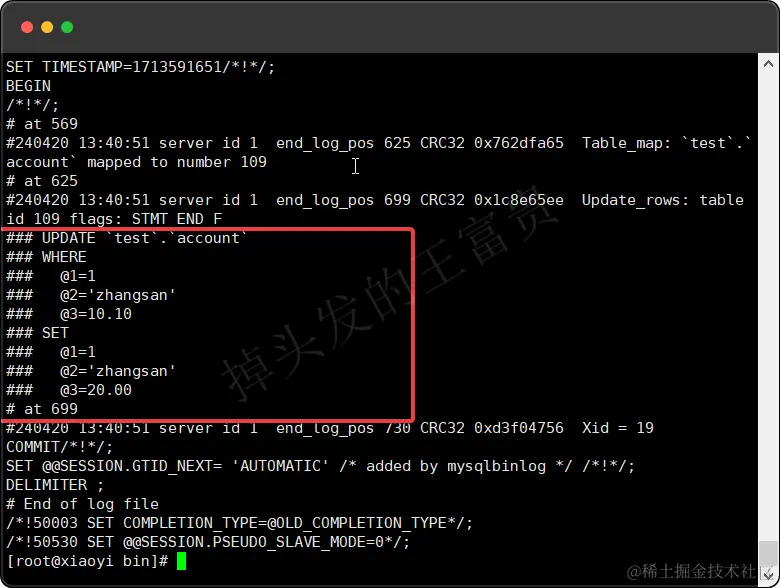This screenshot has width=780, height=588.
Task: Click the BEGIN statement line
Action: [28, 86]
